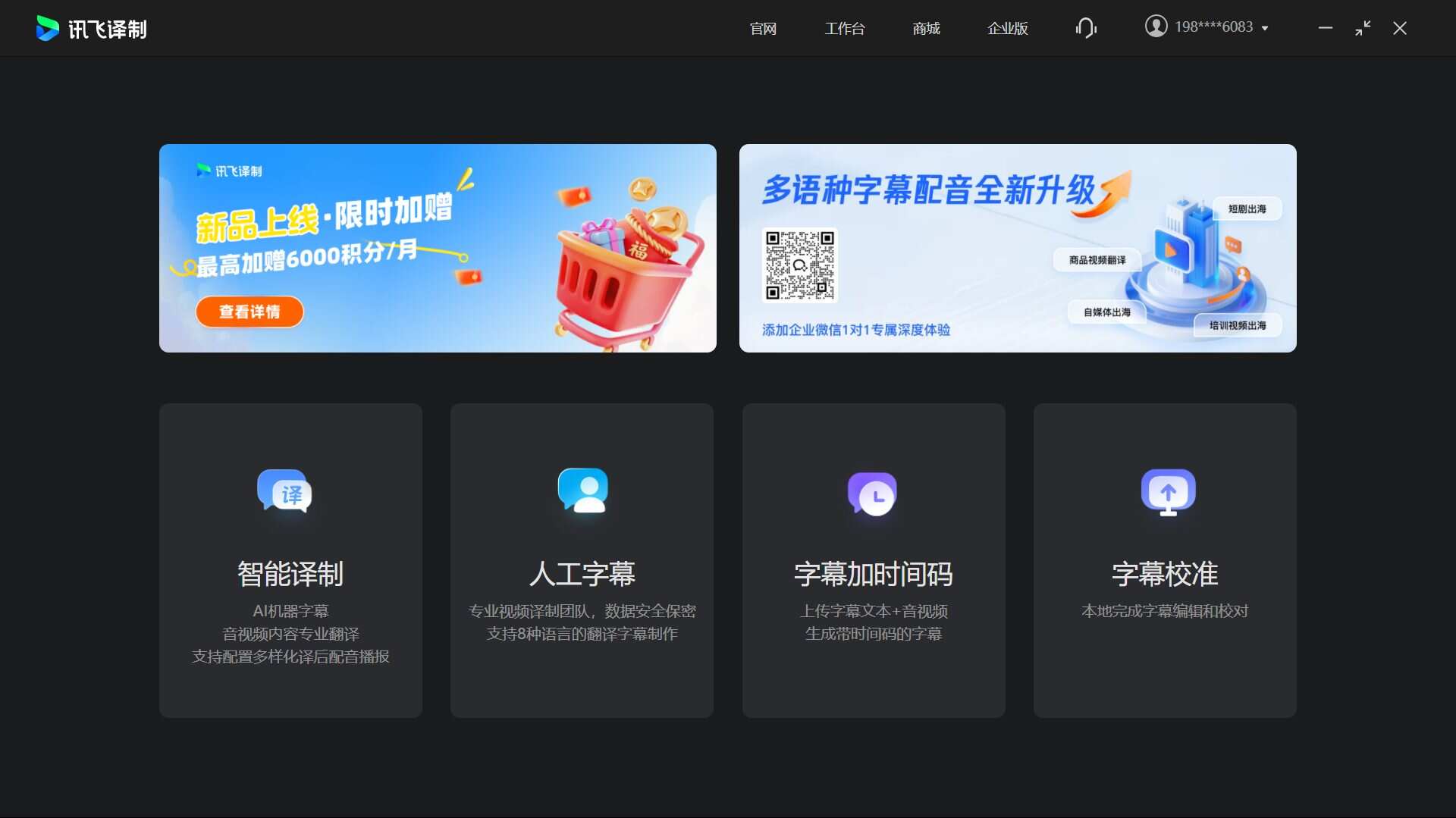
Task: Open the 智能译制 title
Action: [290, 574]
